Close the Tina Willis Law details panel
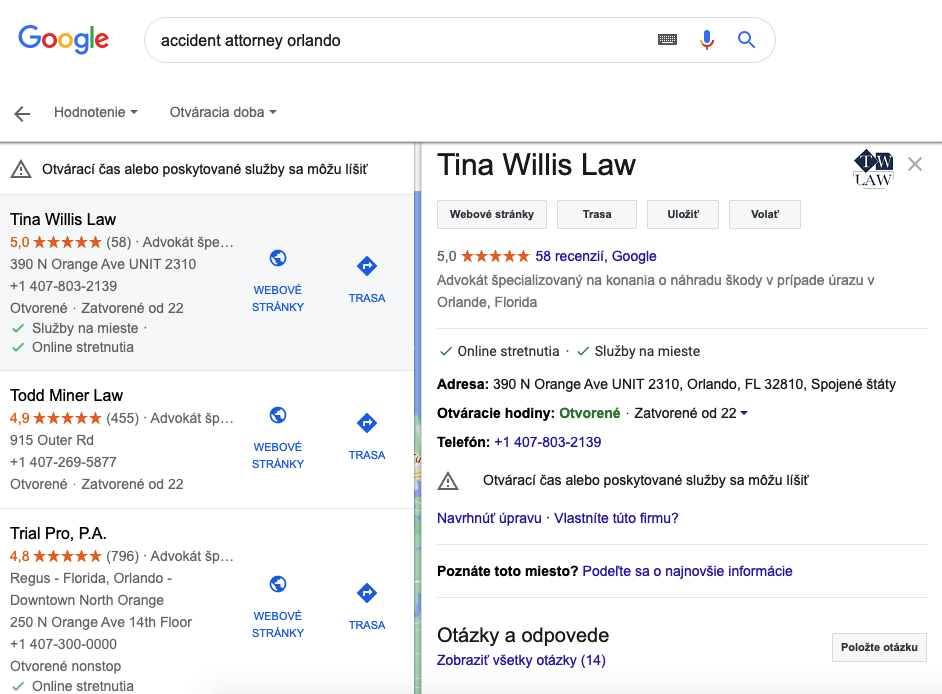942x694 pixels. point(915,164)
